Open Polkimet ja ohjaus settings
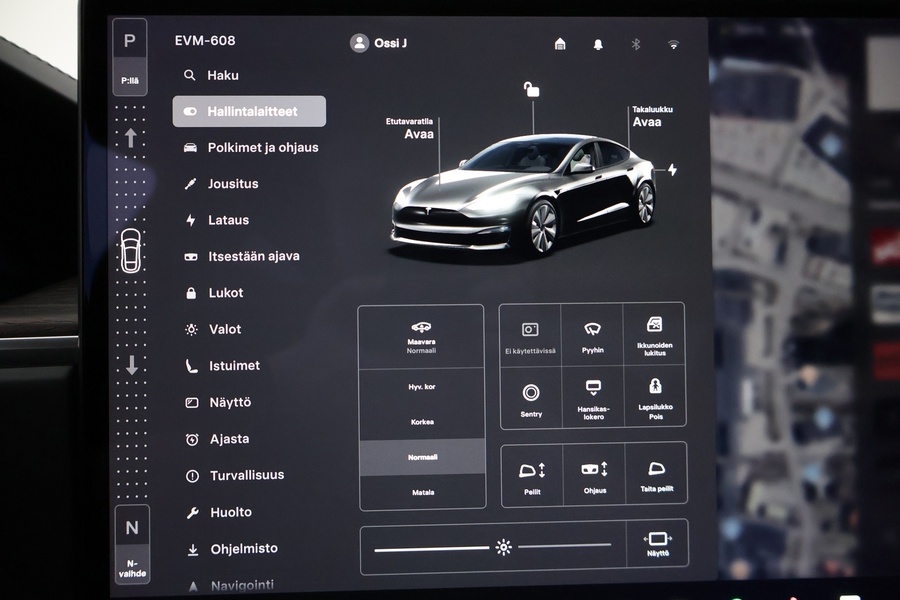Viewport: 900px width, 600px height. pyautogui.click(x=250, y=148)
